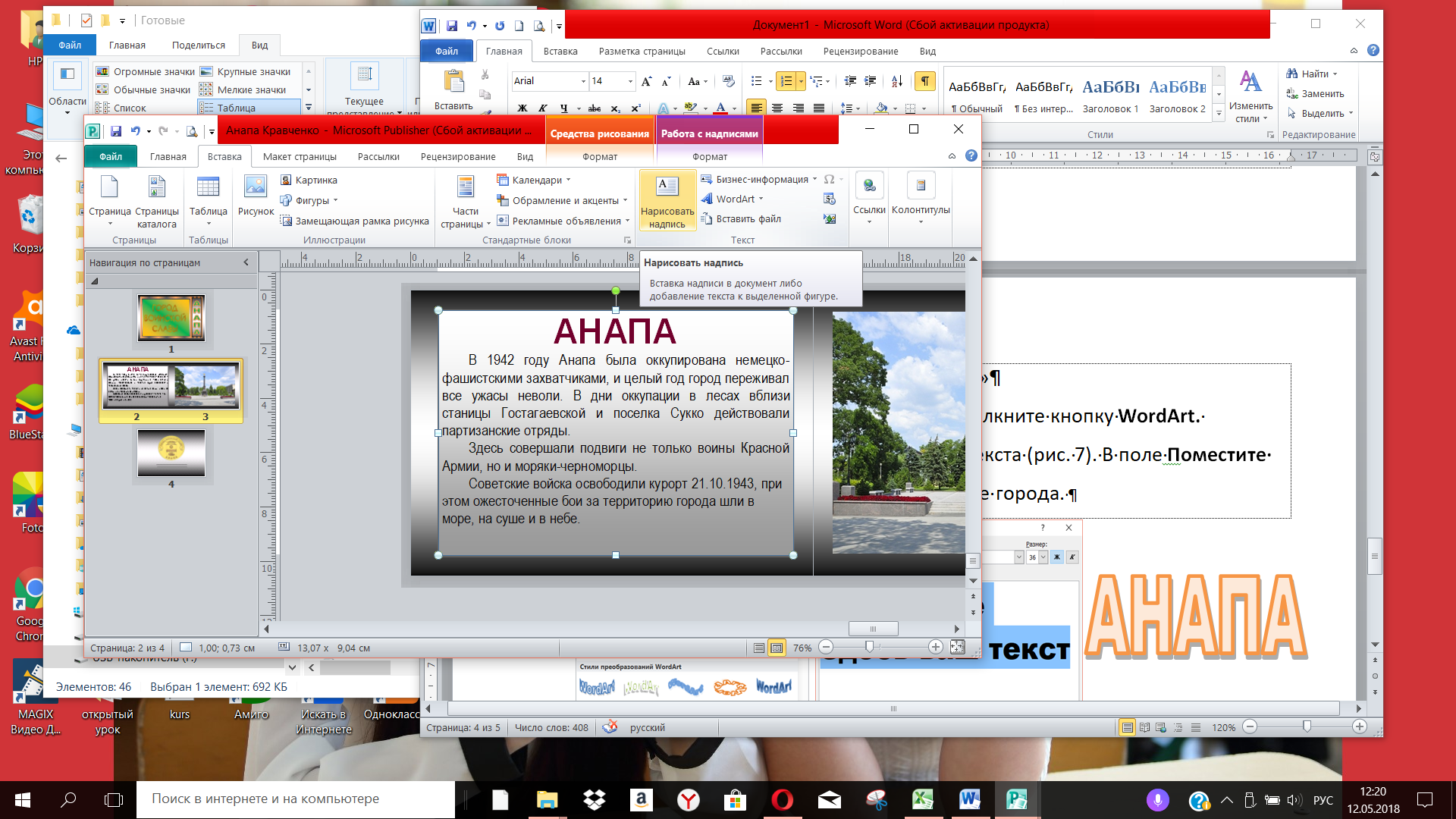Open Word References (Ссылки) tab

click(x=723, y=51)
